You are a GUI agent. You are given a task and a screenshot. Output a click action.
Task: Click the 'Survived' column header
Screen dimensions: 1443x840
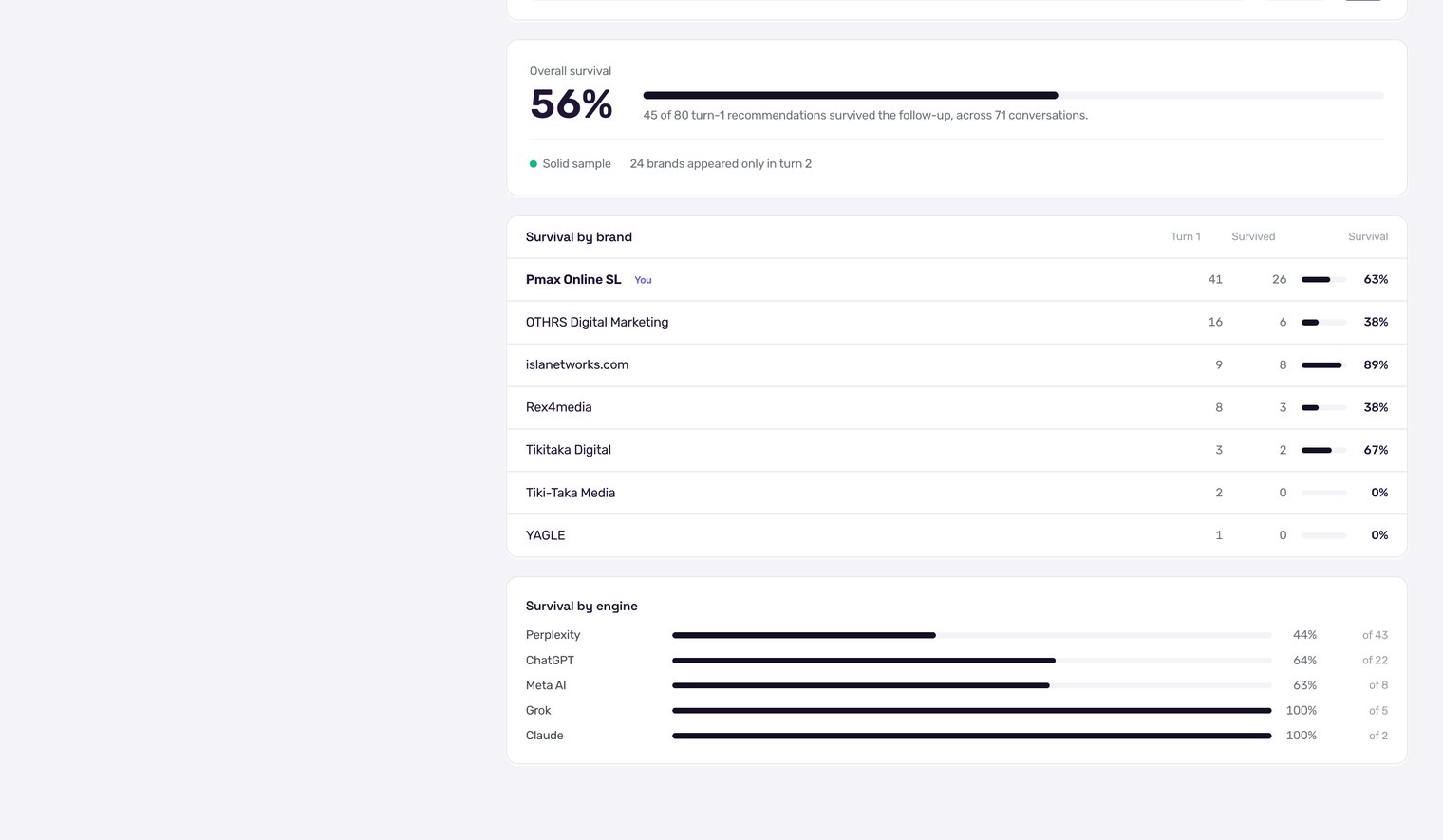tap(1253, 237)
